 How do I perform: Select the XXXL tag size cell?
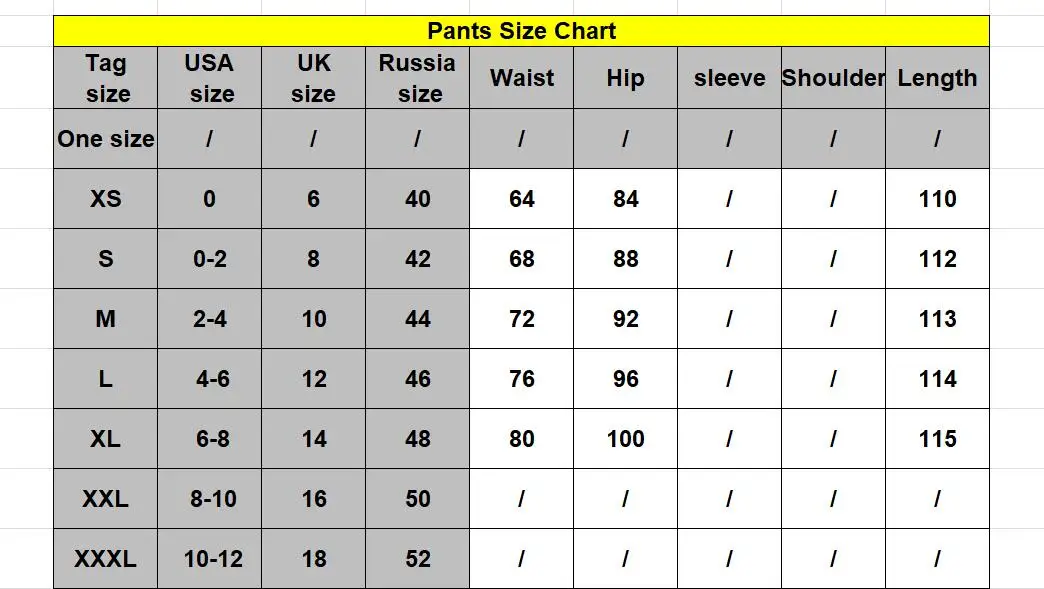pyautogui.click(x=106, y=558)
